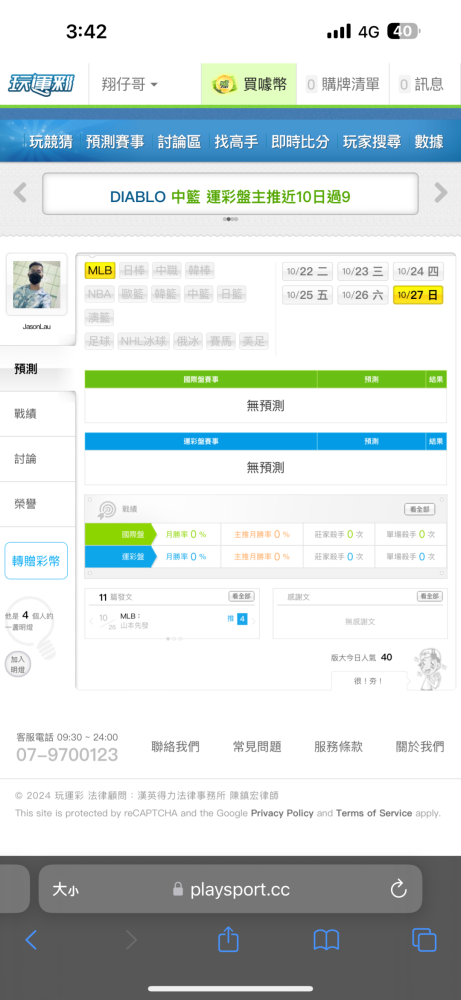Viewport: 461px width, 1000px height.
Task: Show next banner with right arrow
Action: click(441, 193)
